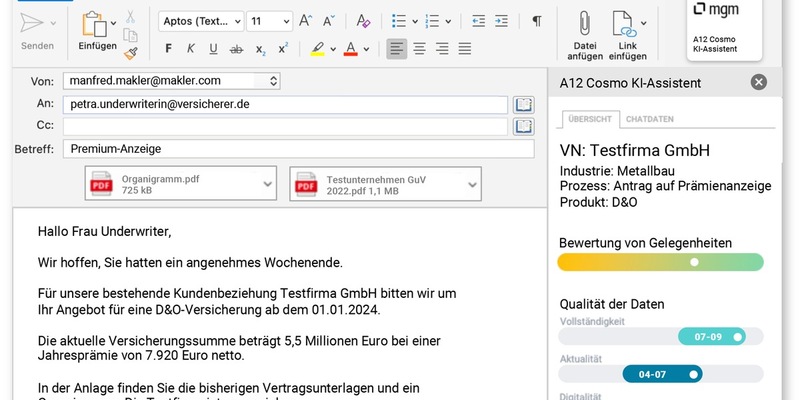
Task: Select the format painter brush icon
Action: point(131,53)
